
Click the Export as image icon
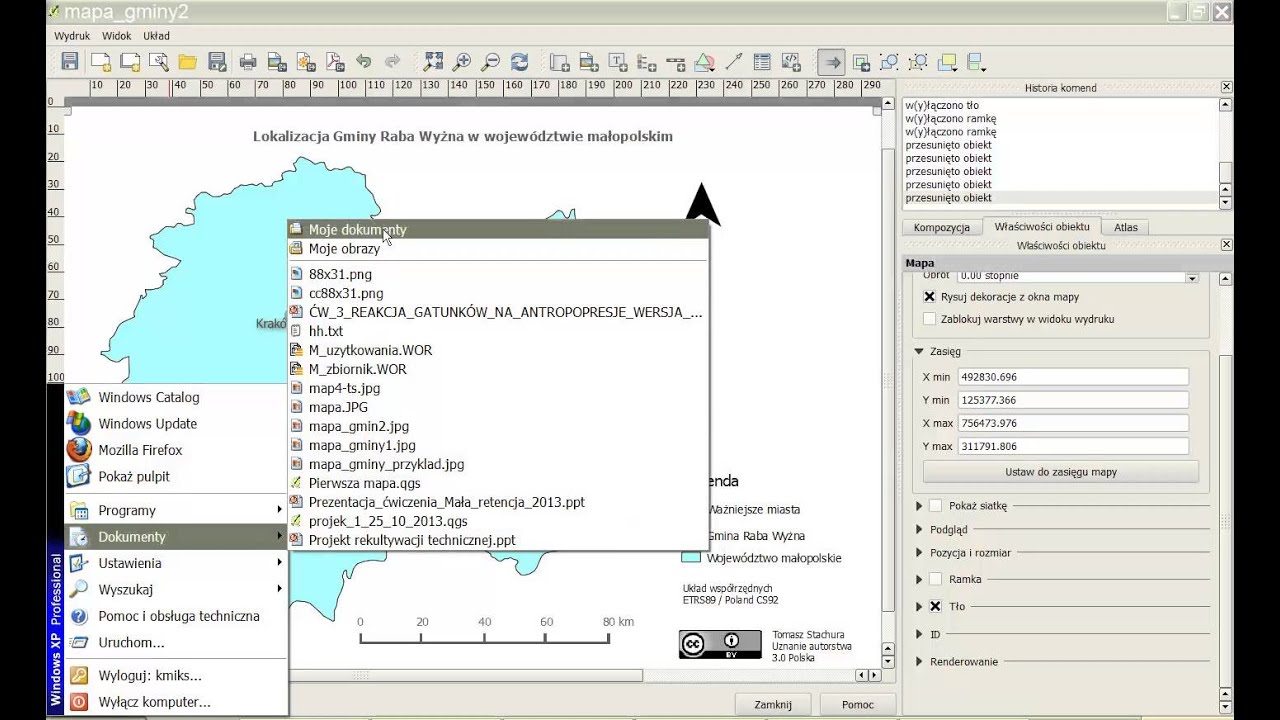point(277,62)
